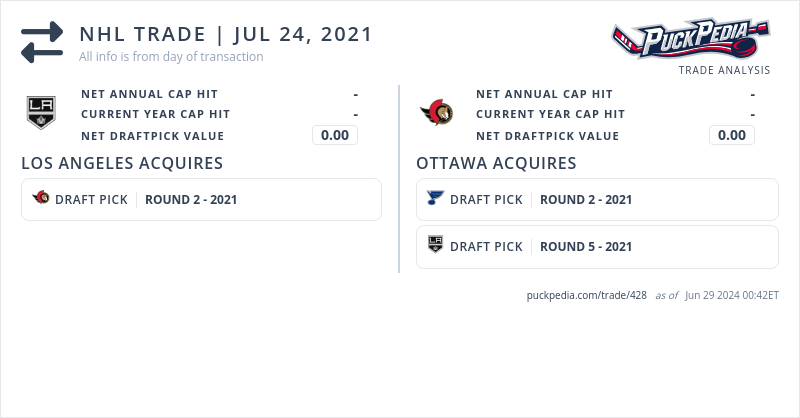Click St. Louis Blues icon in draft pick
Viewport: 800px width, 418px height.
point(435,198)
